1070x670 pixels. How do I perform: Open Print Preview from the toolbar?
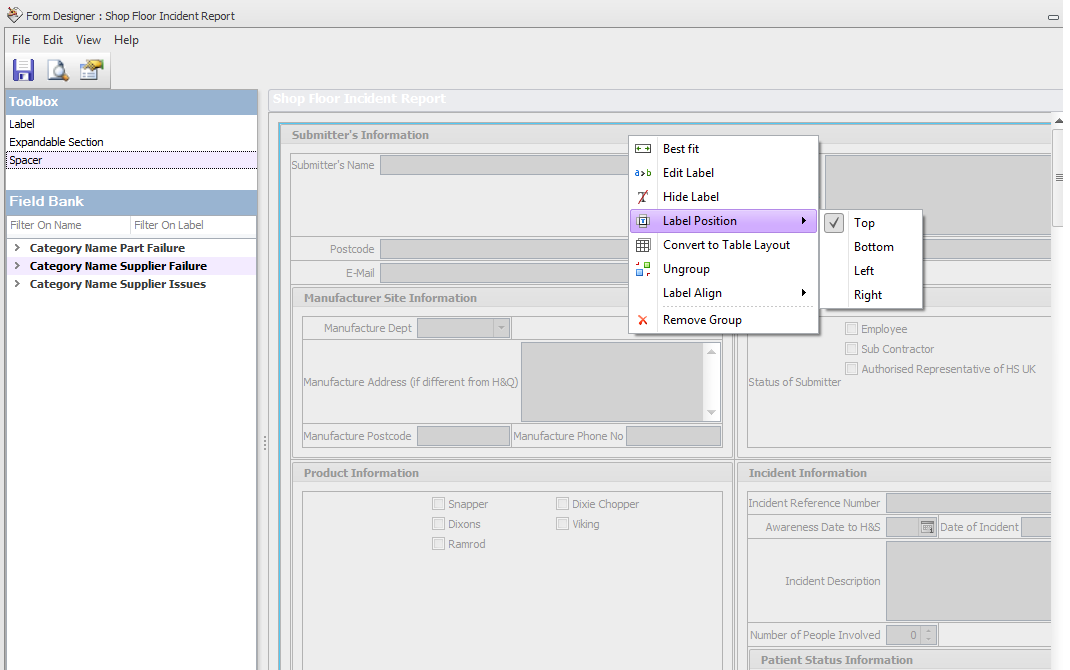pos(57,70)
